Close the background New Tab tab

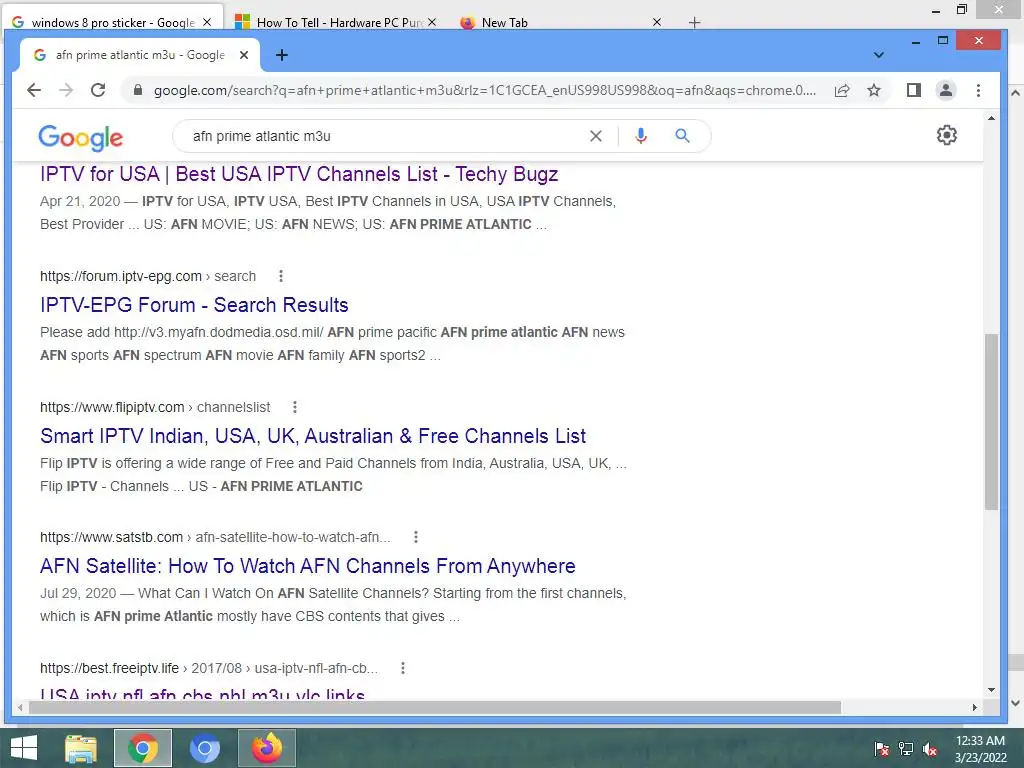coord(657,22)
